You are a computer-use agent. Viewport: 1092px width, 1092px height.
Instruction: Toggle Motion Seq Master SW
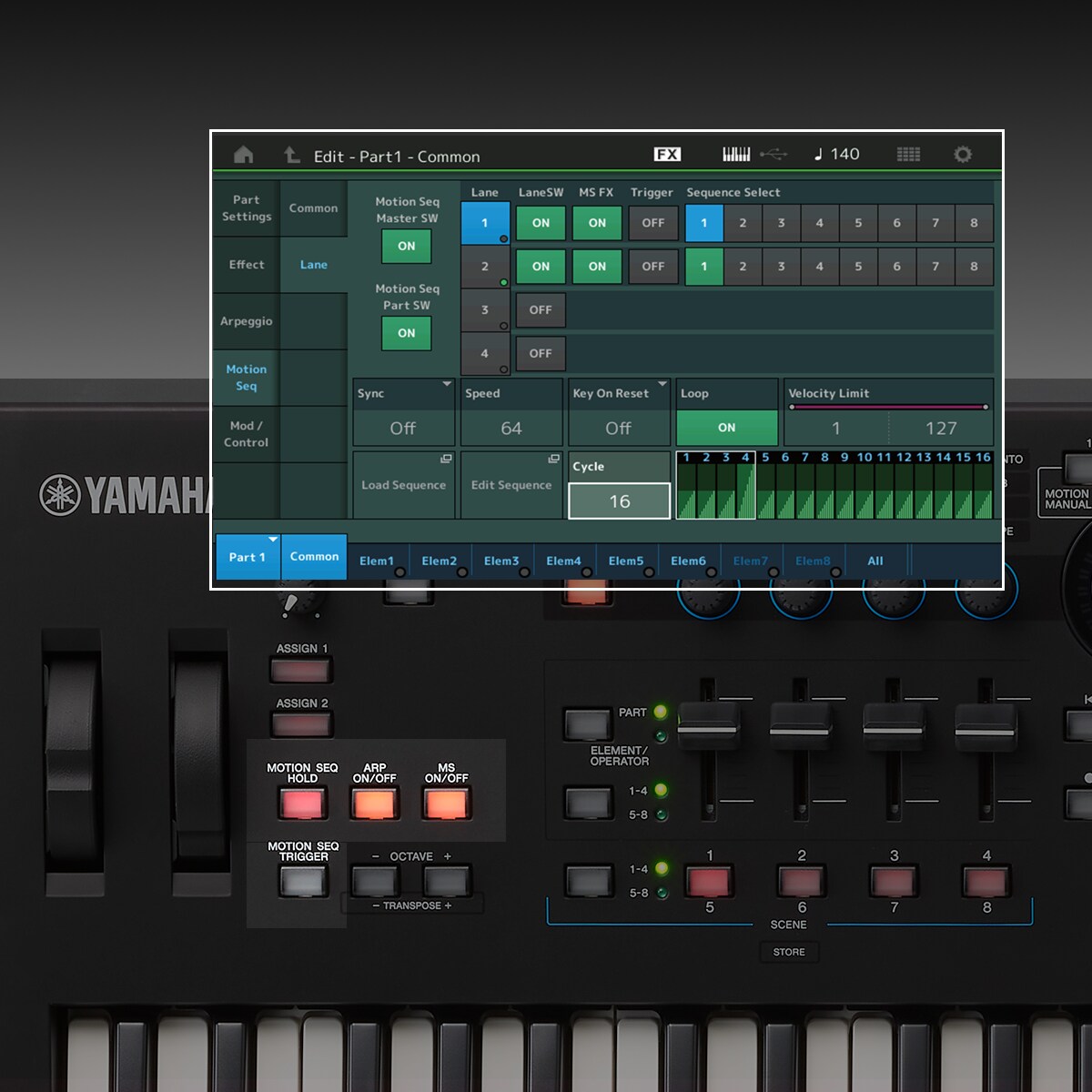[407, 247]
